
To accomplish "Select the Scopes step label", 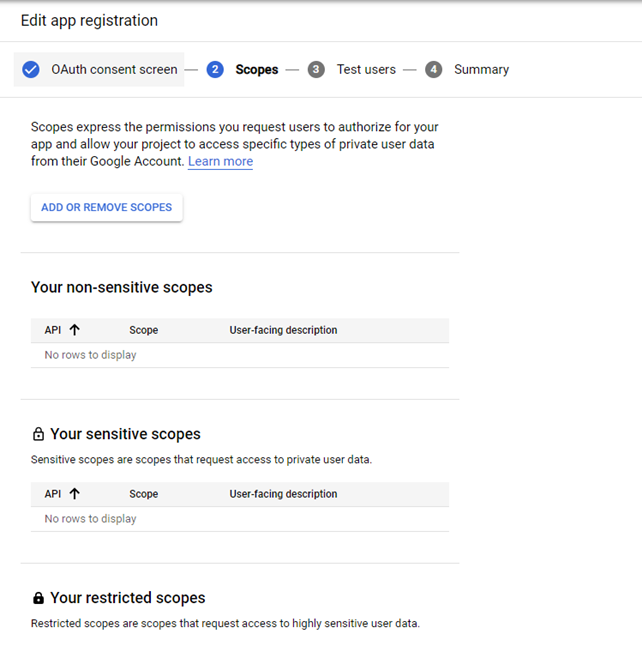I will [257, 70].
